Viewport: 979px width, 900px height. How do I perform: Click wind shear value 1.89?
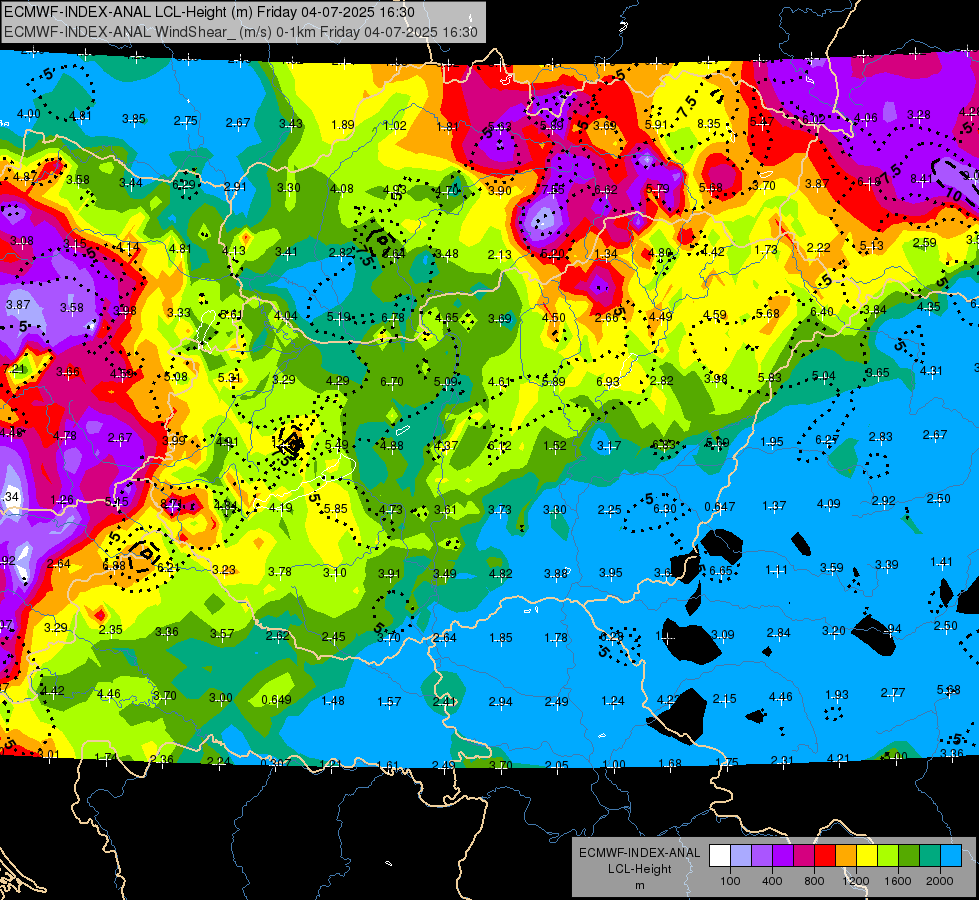343,124
